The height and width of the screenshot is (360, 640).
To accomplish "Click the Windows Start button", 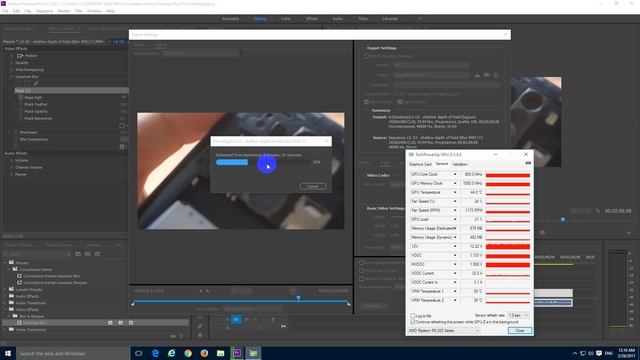I will [8, 353].
